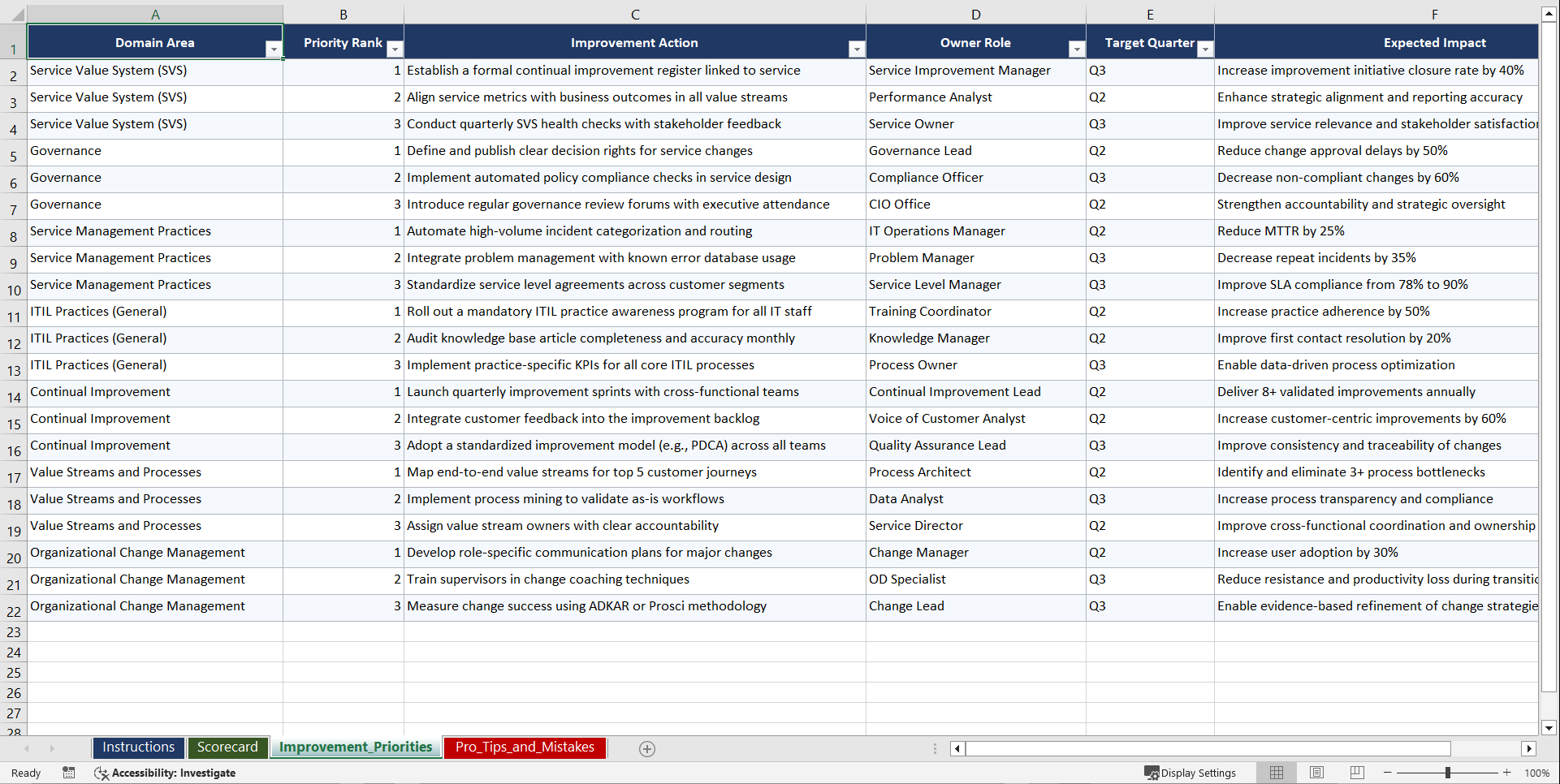Viewport: 1560px width, 784px height.
Task: Open the Improvement Action filter dropdown
Action: pos(857,50)
